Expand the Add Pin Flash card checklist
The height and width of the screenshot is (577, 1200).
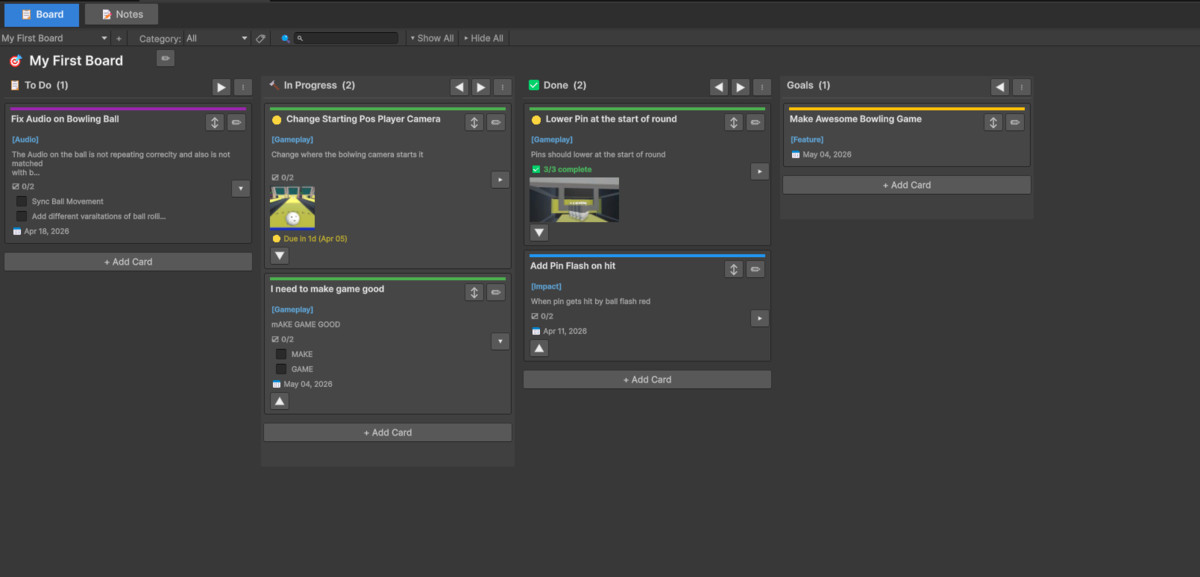tap(760, 318)
